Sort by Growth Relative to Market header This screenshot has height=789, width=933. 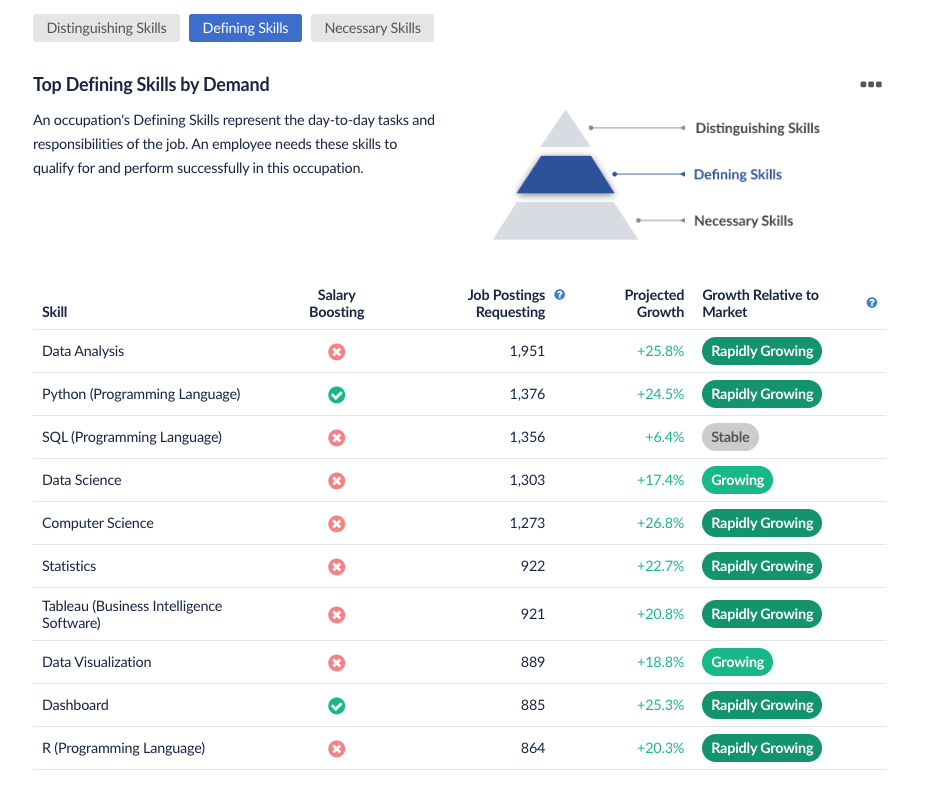pyautogui.click(x=760, y=303)
